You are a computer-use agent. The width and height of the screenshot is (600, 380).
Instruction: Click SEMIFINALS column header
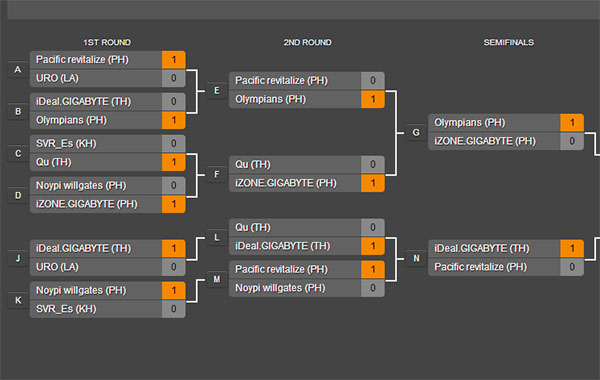point(509,42)
